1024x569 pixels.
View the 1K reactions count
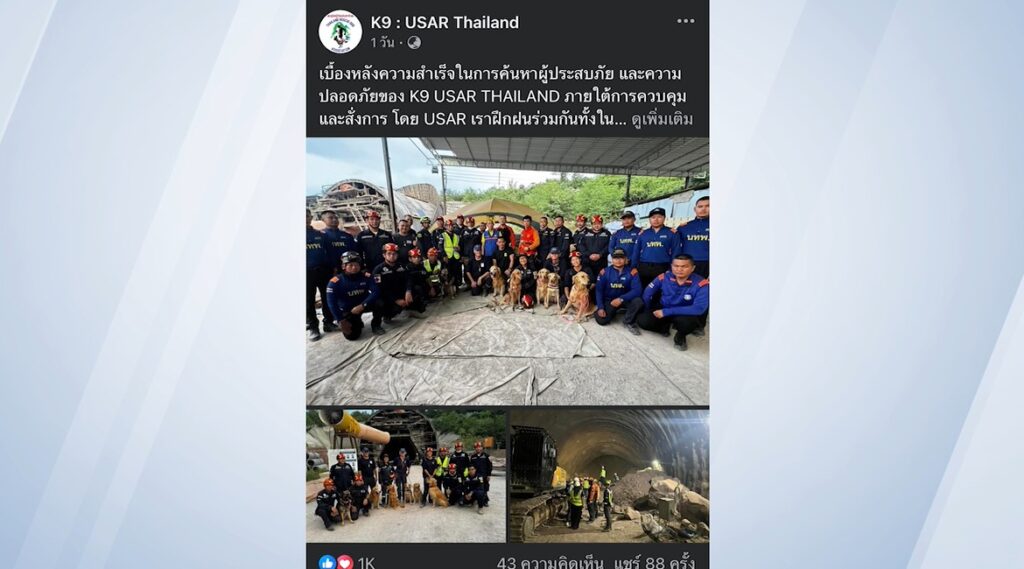tap(366, 563)
